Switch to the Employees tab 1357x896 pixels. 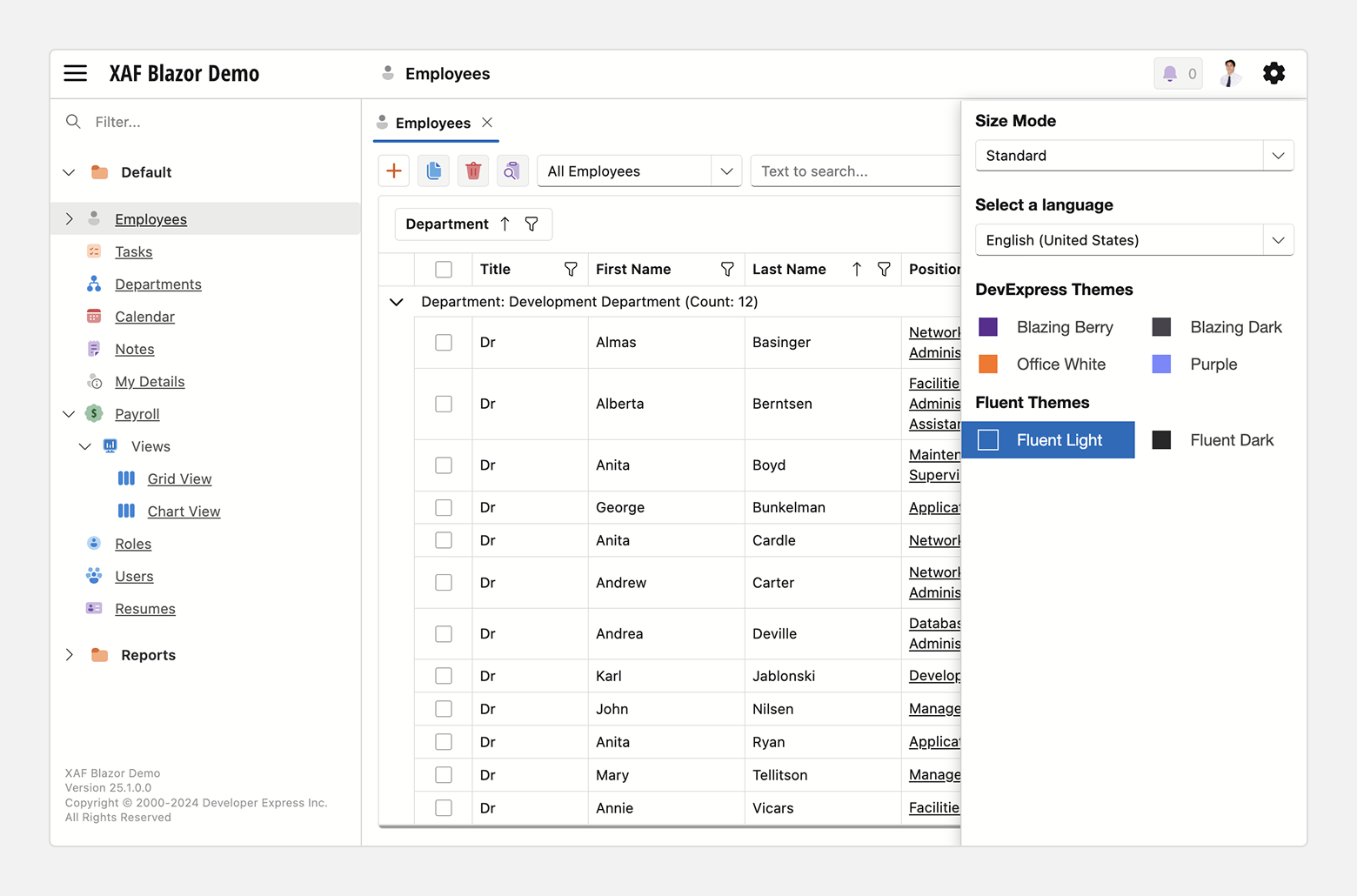(434, 123)
